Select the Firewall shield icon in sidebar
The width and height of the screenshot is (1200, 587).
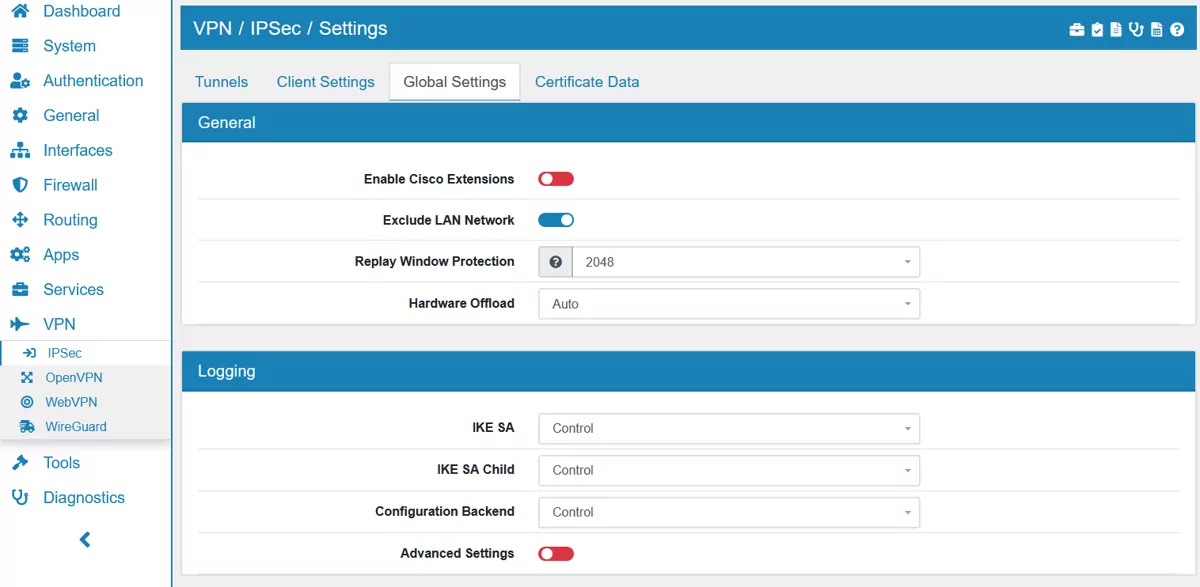coord(22,185)
